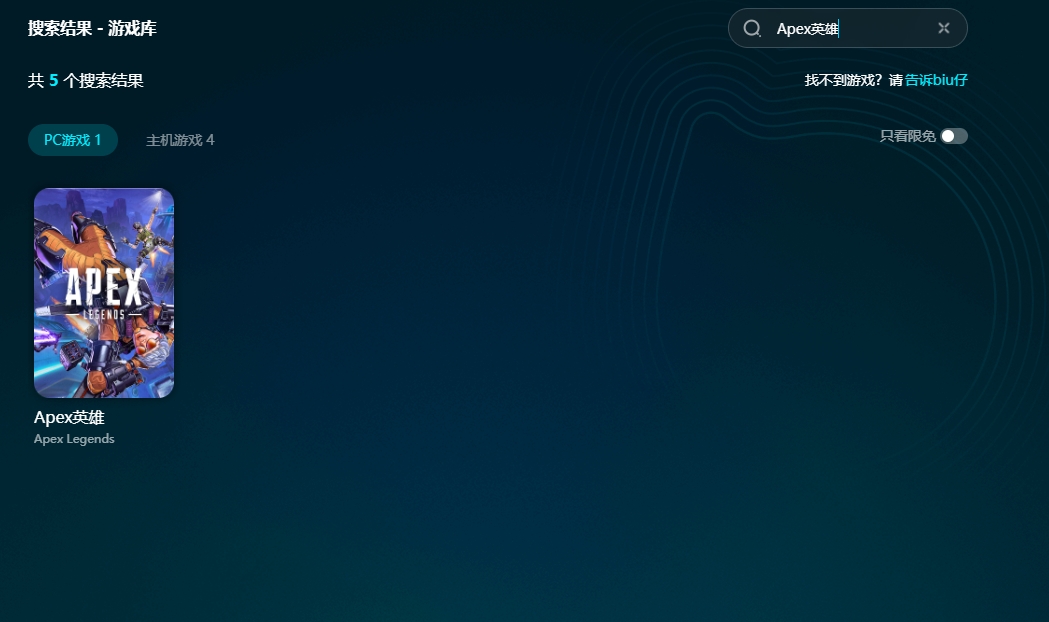Click the magnifier search icon
Image resolution: width=1049 pixels, height=622 pixels.
pyautogui.click(x=752, y=28)
